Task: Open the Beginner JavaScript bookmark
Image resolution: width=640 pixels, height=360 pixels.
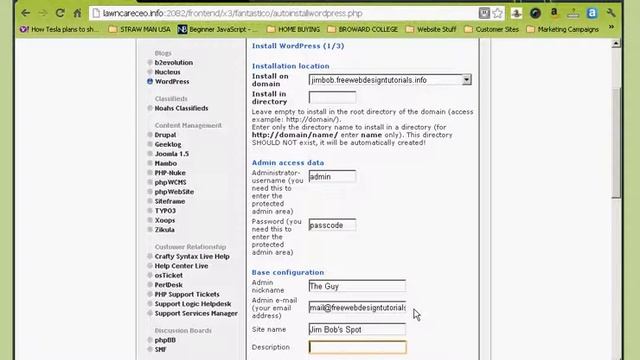Action: click(218, 29)
